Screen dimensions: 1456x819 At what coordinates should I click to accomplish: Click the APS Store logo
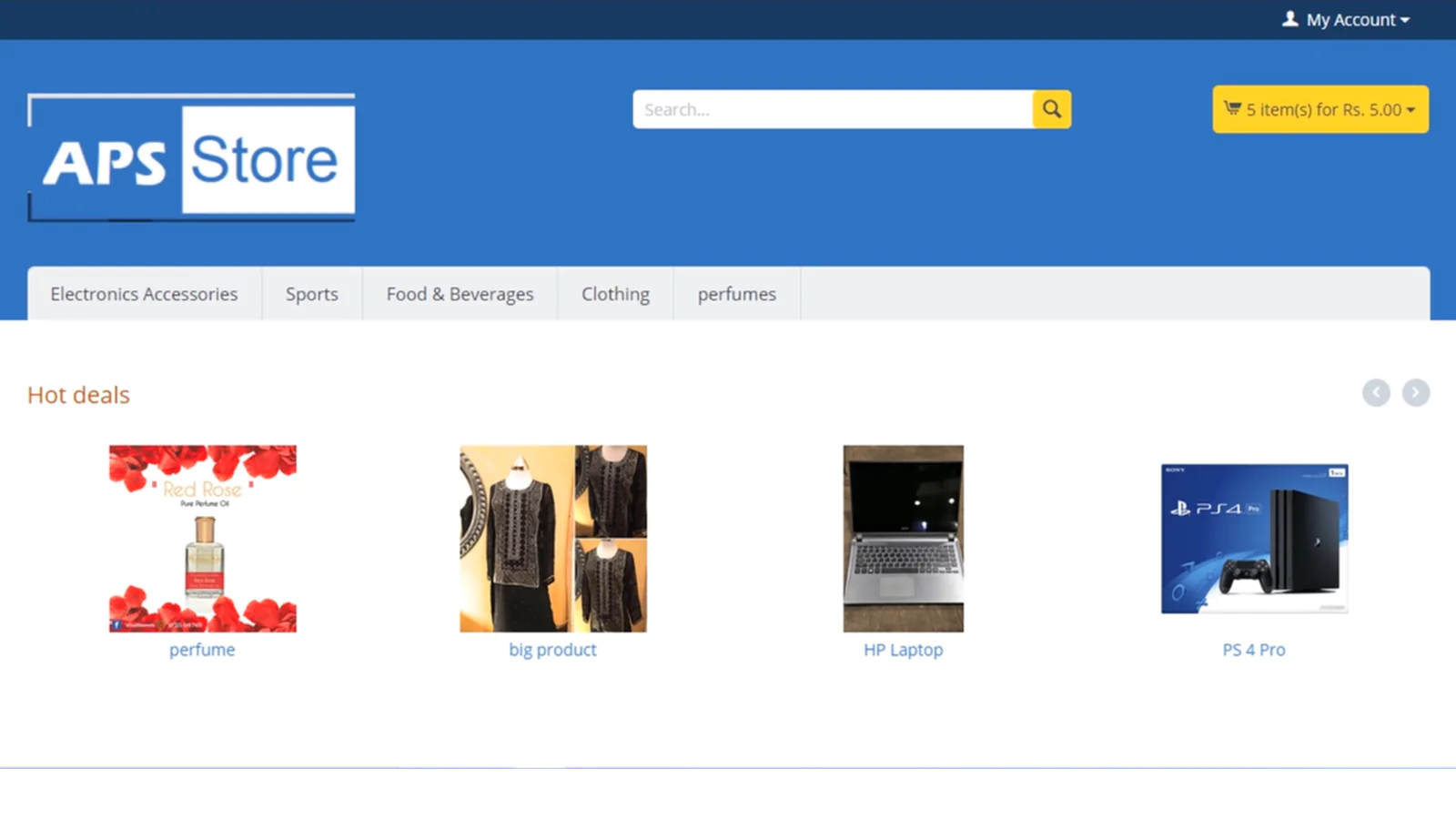click(x=191, y=158)
